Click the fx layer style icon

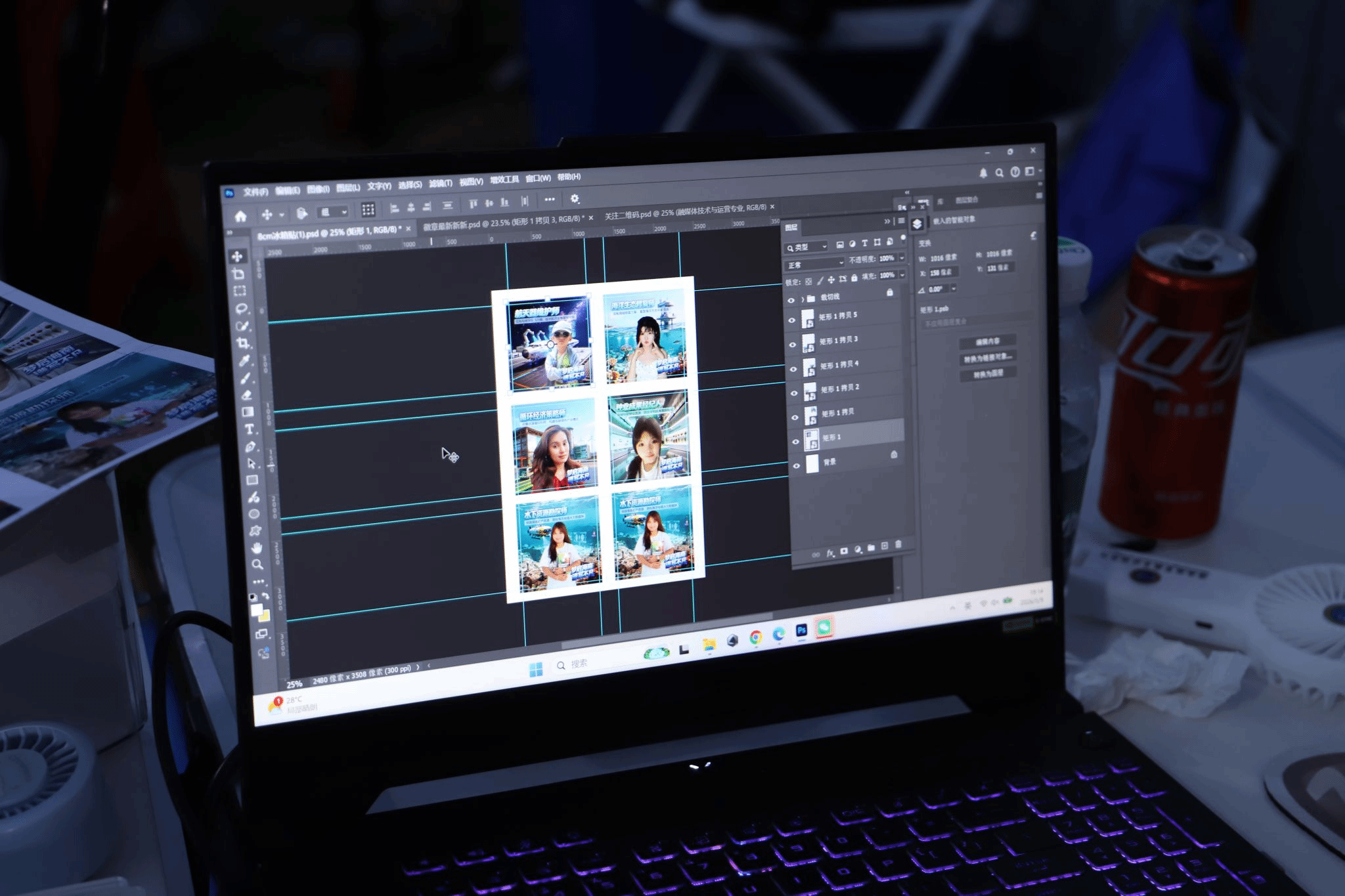pos(830,553)
